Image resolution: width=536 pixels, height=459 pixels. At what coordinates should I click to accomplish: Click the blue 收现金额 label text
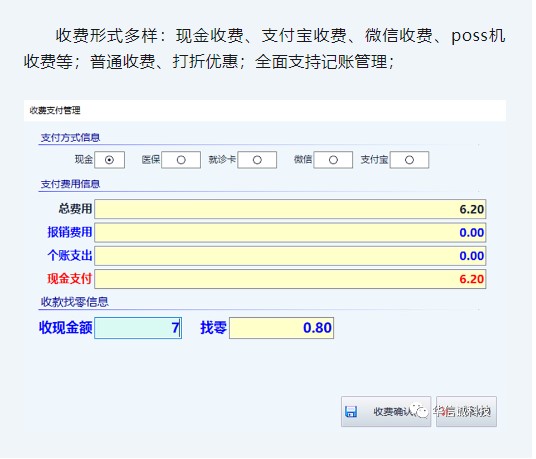click(x=66, y=327)
